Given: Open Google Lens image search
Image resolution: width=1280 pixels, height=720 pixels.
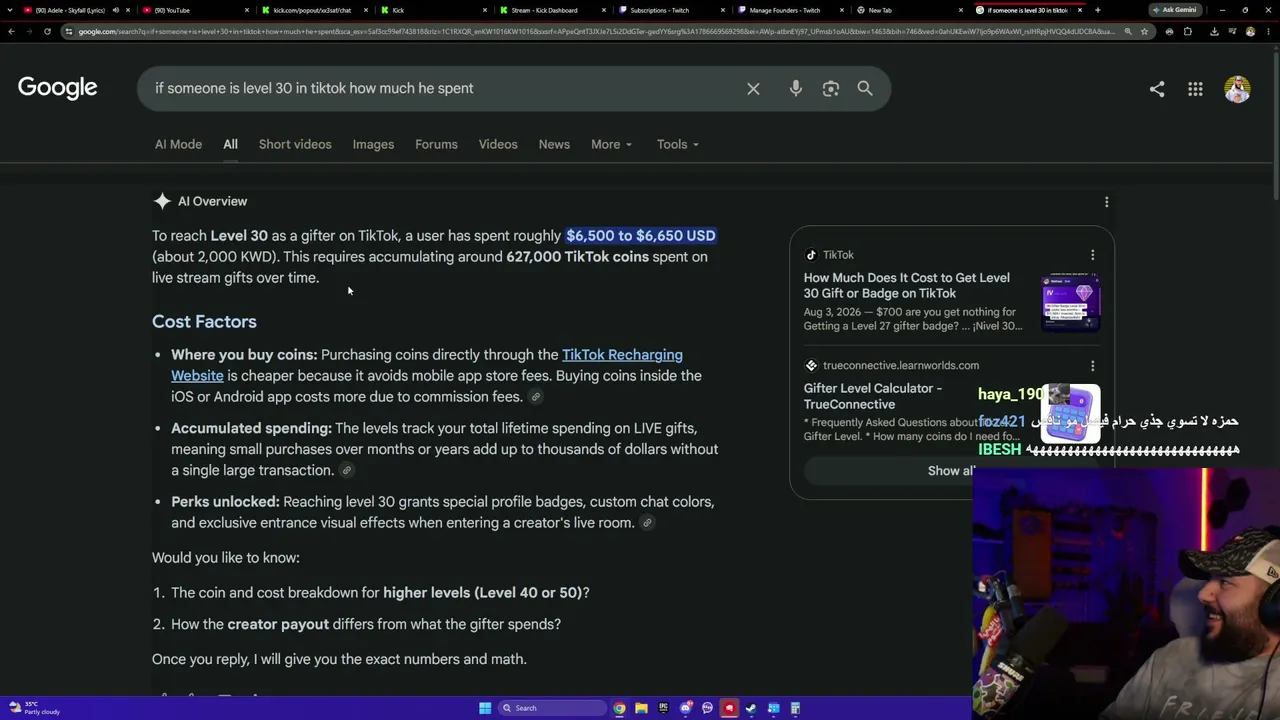Looking at the screenshot, I should [x=831, y=88].
